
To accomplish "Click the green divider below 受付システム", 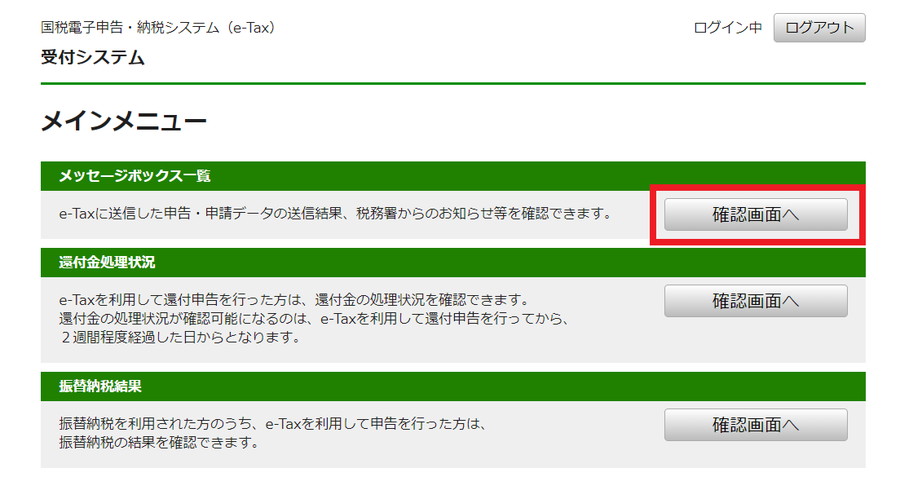I will tap(453, 84).
